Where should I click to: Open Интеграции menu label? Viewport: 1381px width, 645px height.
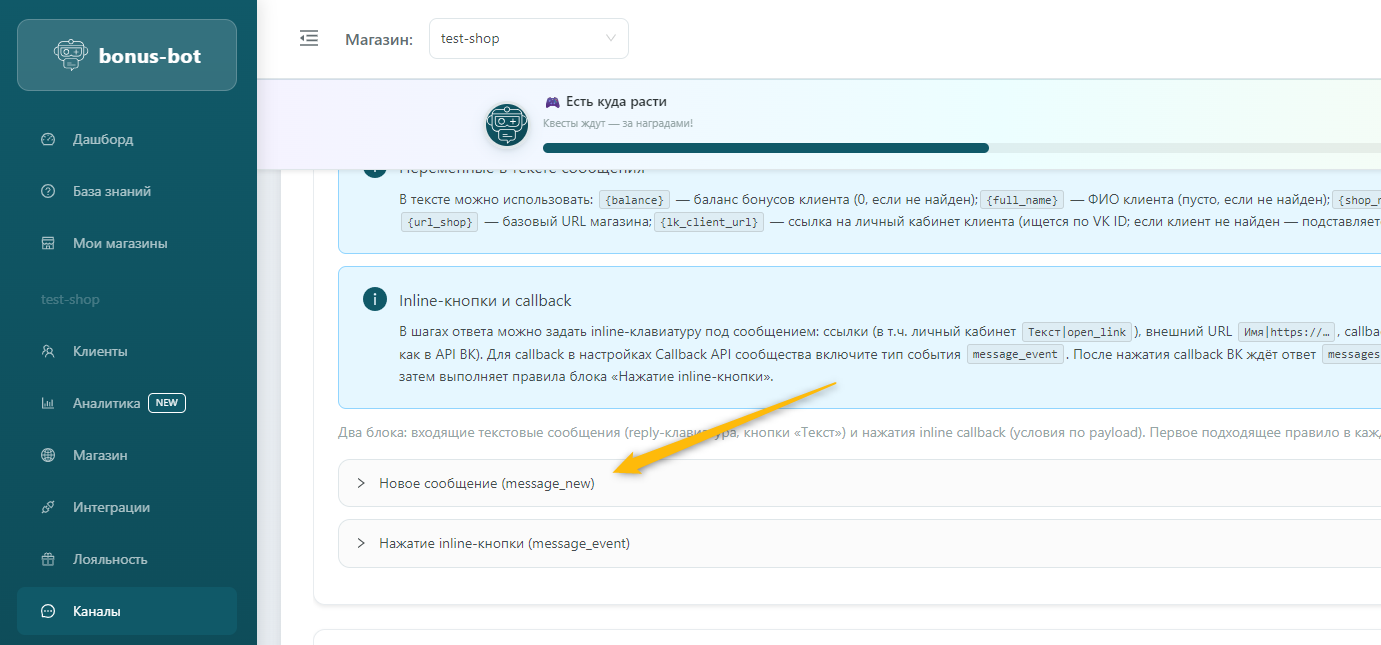[x=111, y=507]
